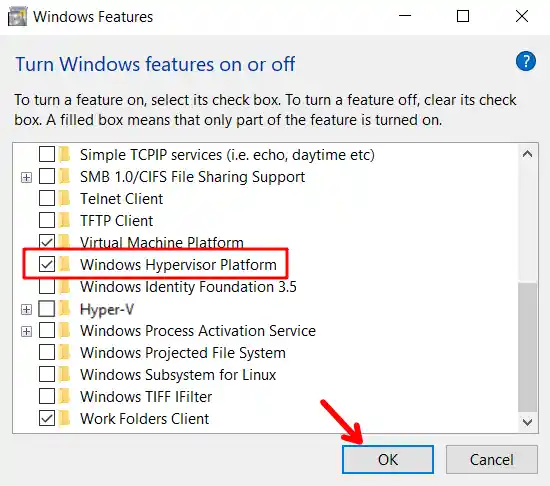
Task: Click folder icon beside TFTP Client
Action: [x=65, y=221]
